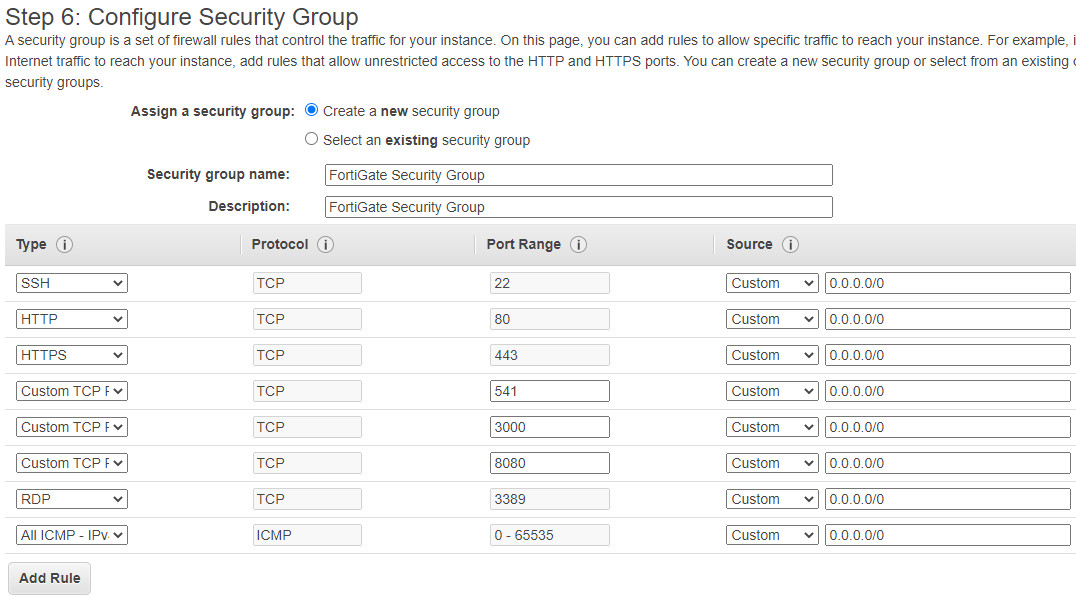
Task: Click the source CIDR field in port 541 row
Action: point(948,391)
